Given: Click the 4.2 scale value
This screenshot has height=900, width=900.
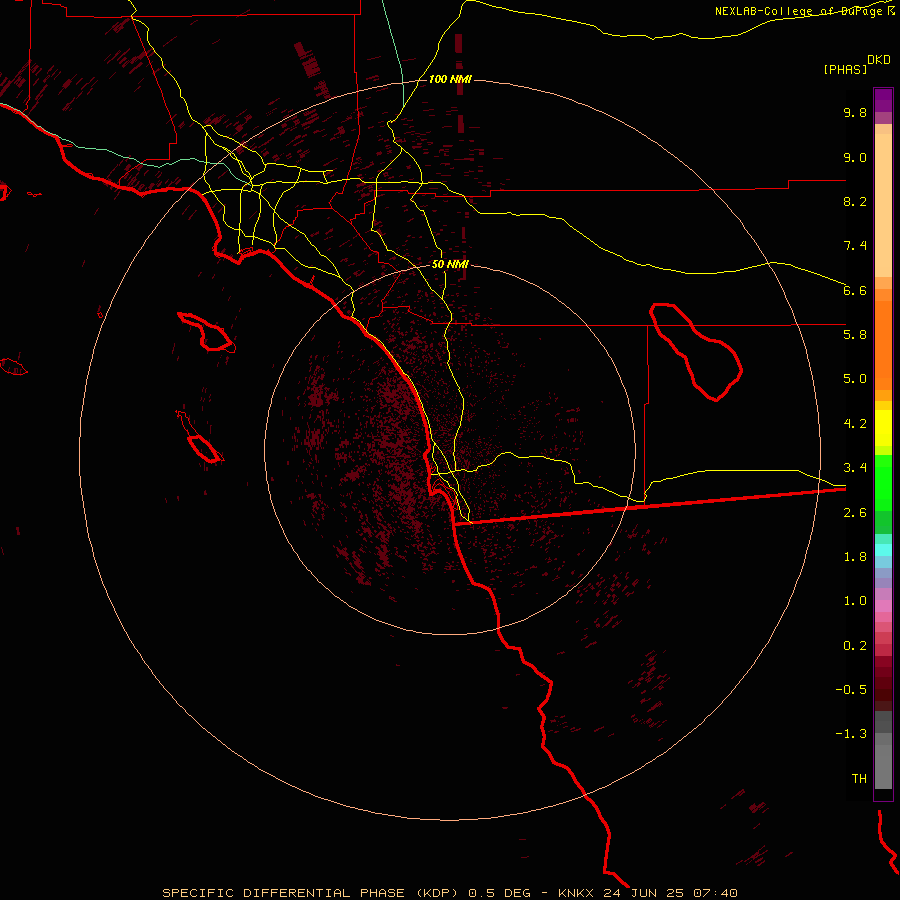Looking at the screenshot, I should pos(855,424).
